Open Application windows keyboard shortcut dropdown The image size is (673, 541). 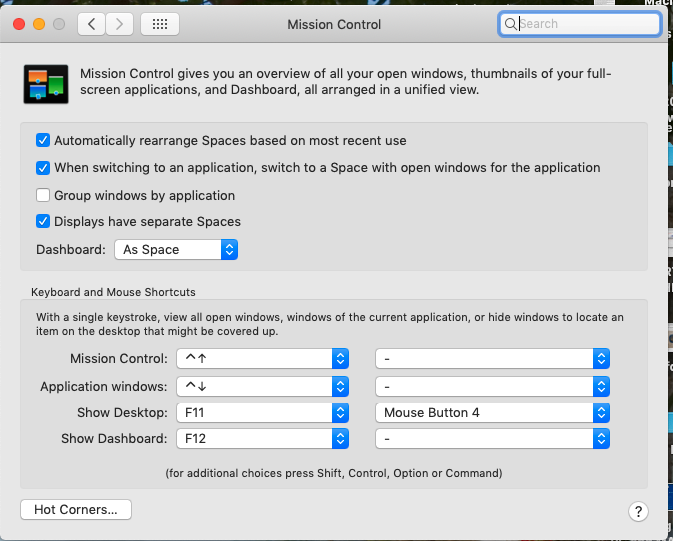263,386
